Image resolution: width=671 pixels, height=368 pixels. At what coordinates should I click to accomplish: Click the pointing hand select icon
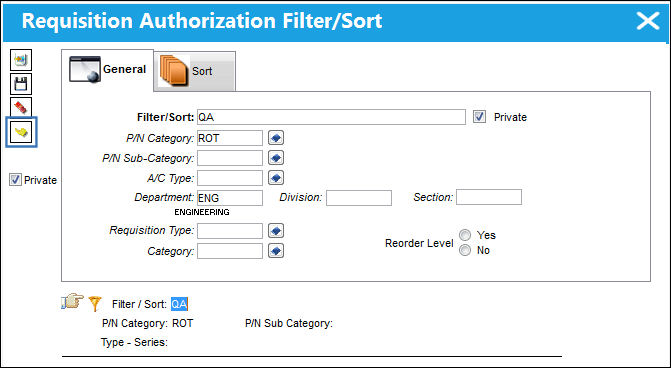72,301
